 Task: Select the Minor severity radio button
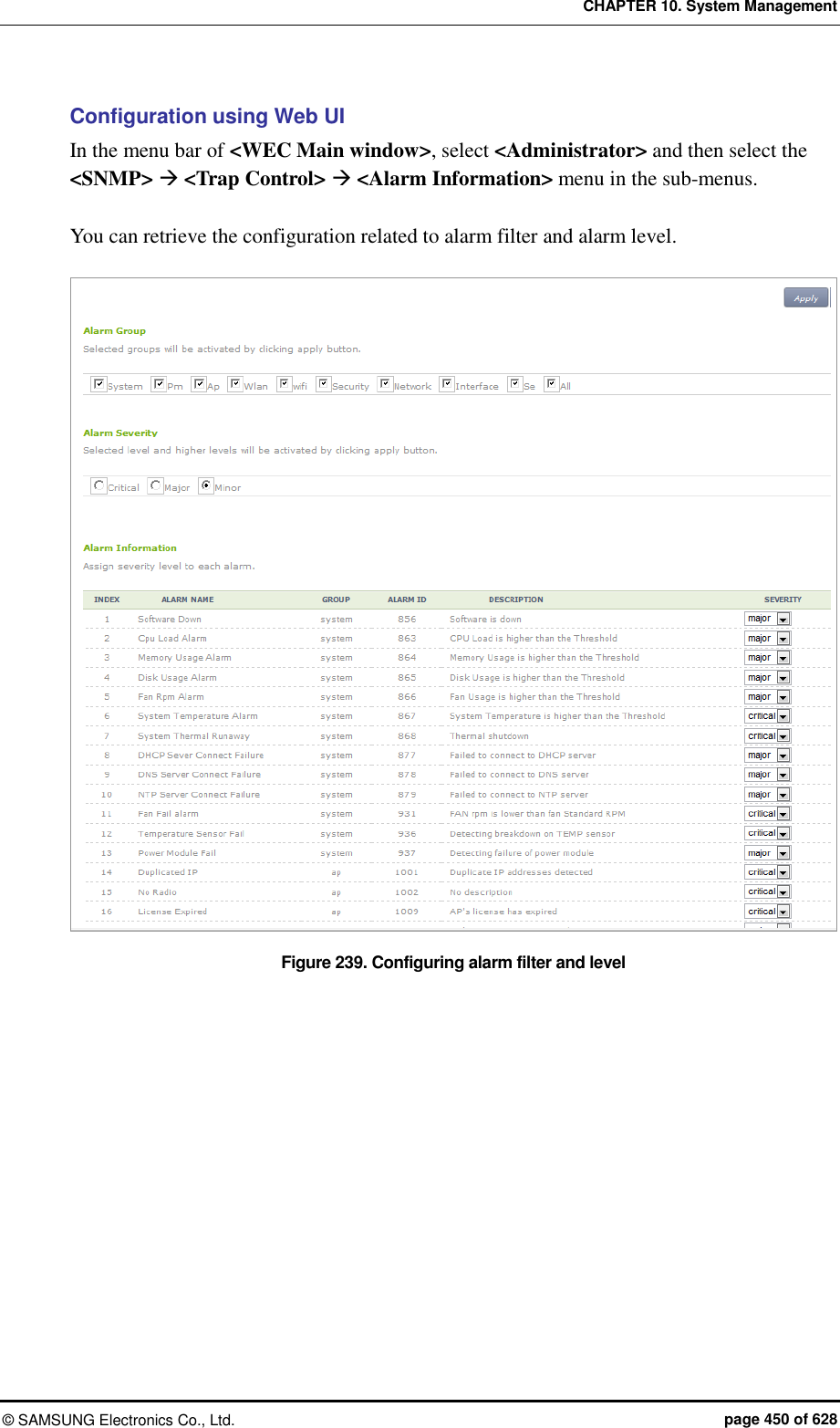[x=206, y=485]
